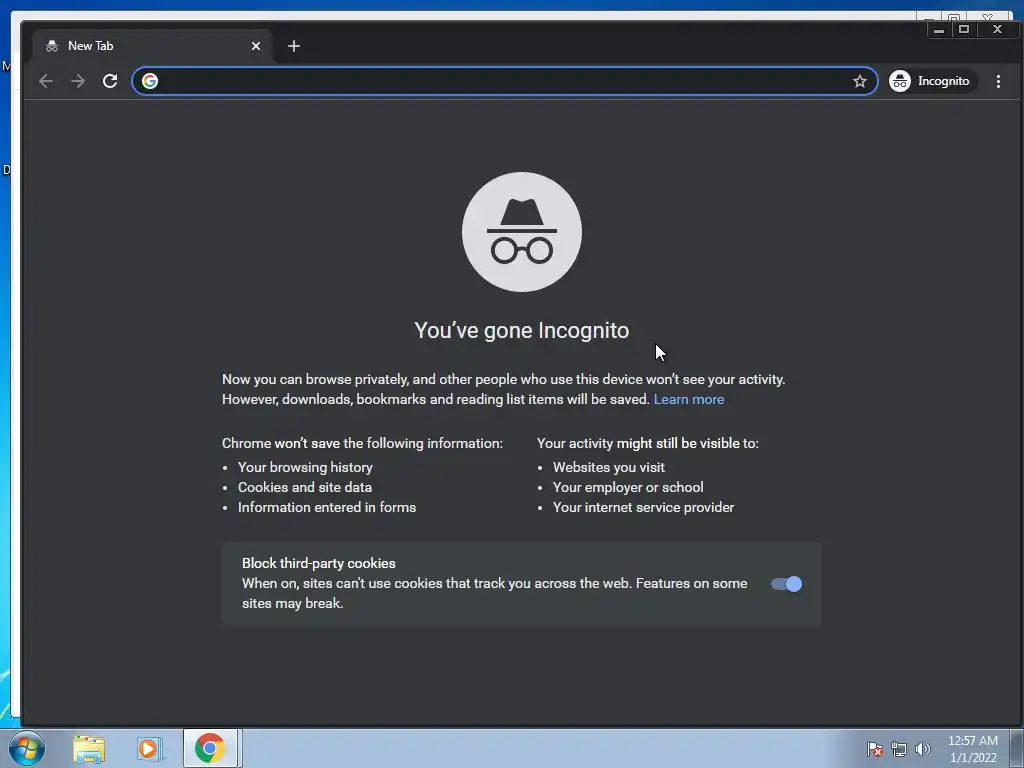Open Windows Explorer from the taskbar
Screen dimensions: 1024x768
[89, 748]
